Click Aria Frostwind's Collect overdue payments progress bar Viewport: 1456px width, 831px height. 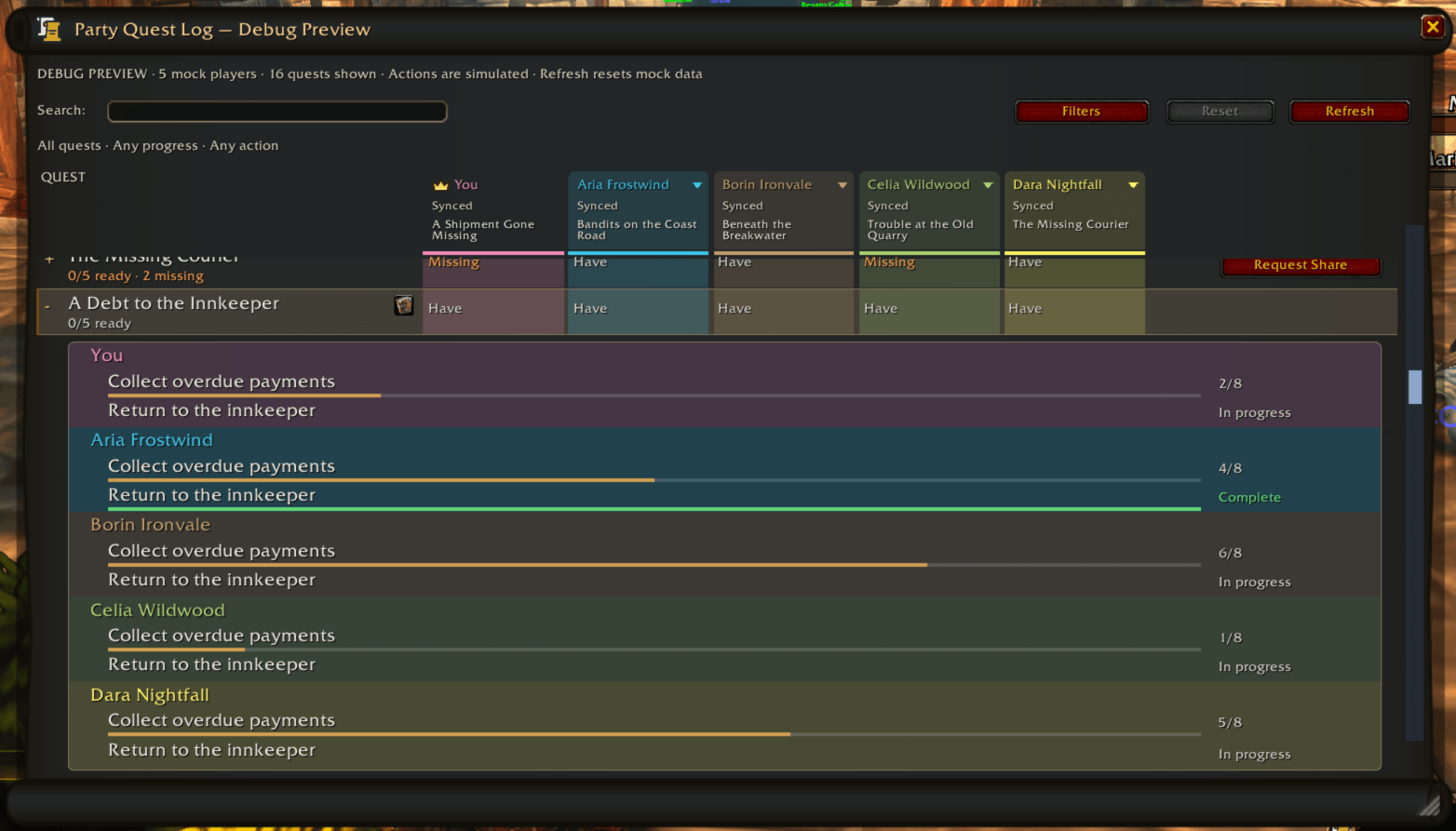pyautogui.click(x=654, y=480)
